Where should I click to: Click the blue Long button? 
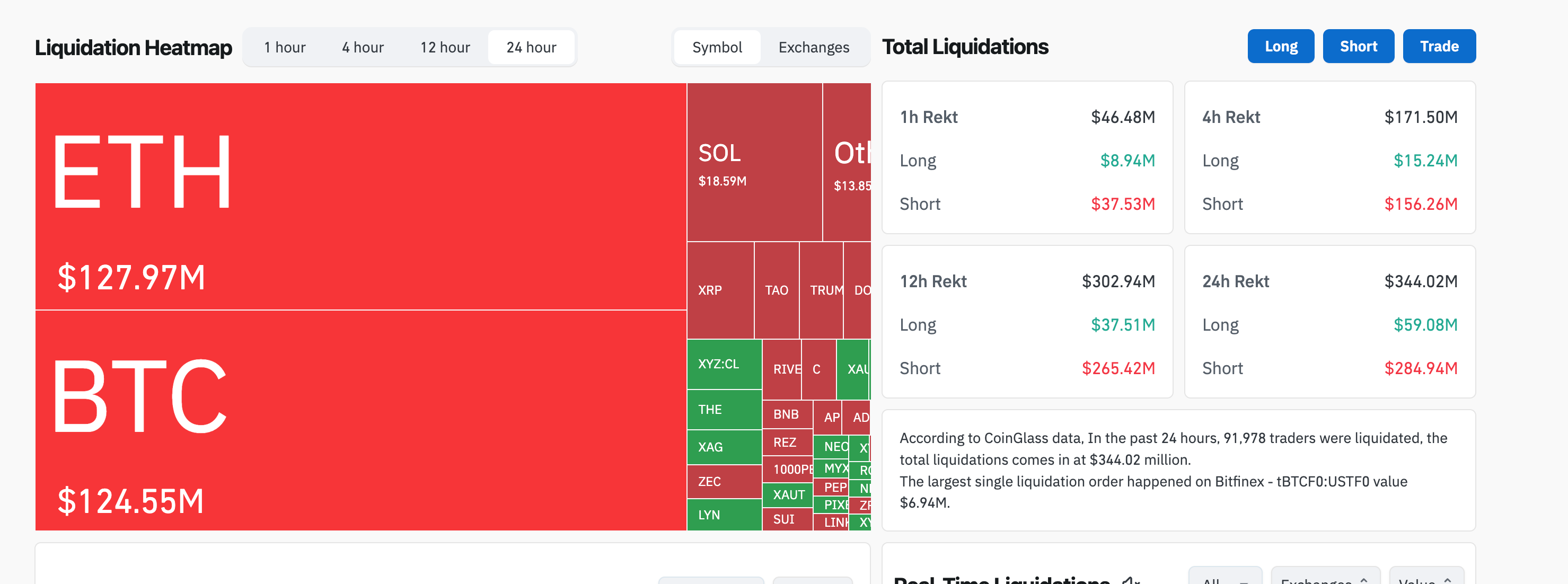[x=1281, y=46]
